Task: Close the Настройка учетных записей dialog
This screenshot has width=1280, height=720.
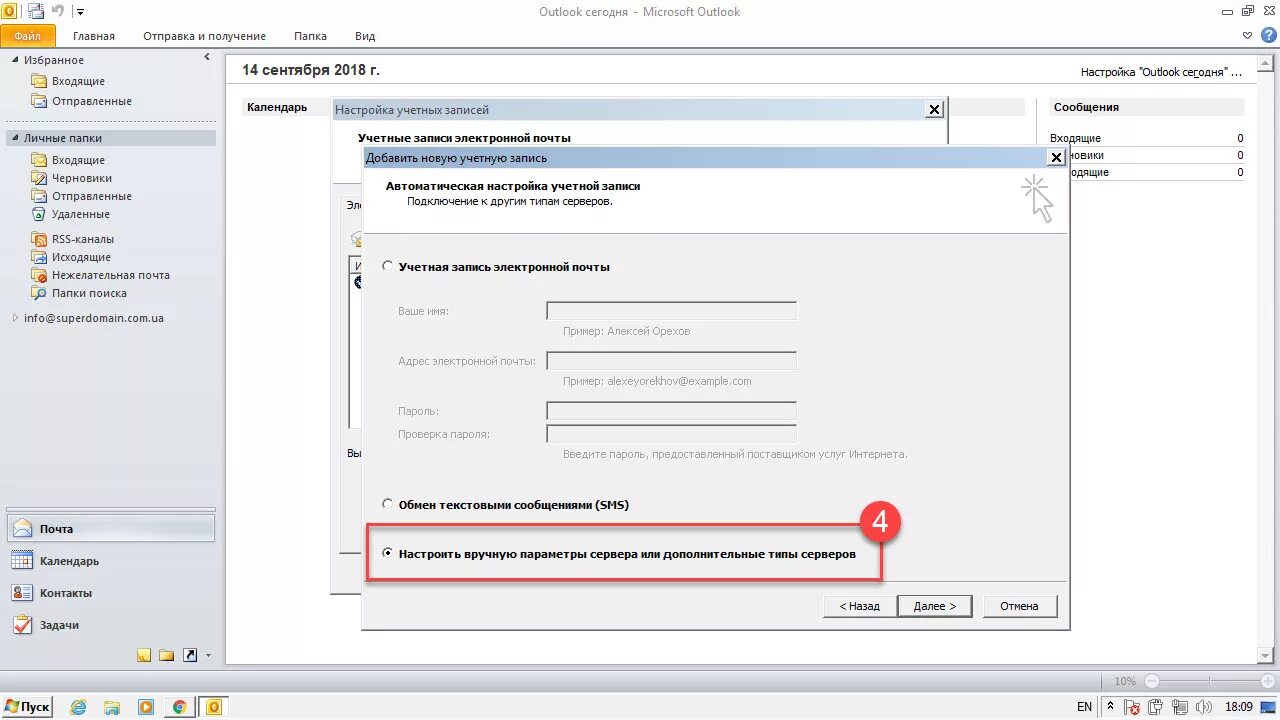Action: (x=934, y=110)
